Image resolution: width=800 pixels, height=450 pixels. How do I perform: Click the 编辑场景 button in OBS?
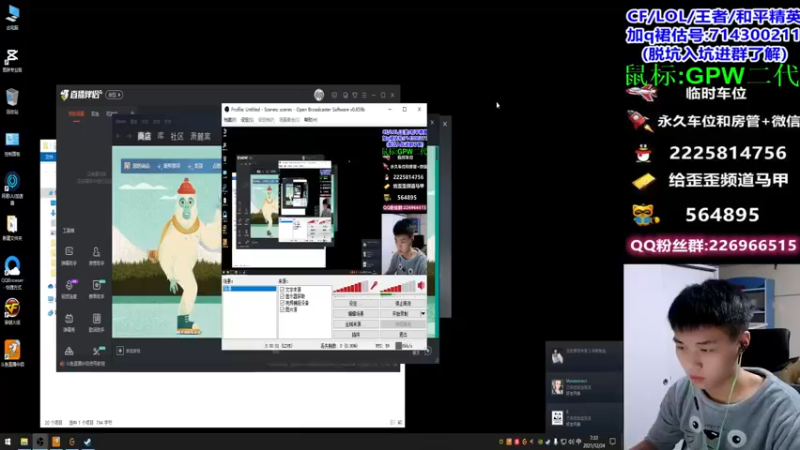point(356,314)
